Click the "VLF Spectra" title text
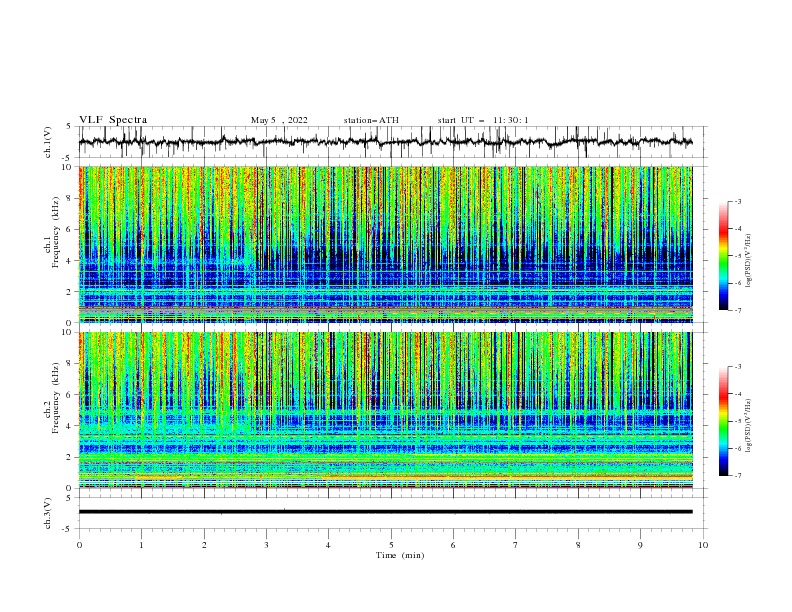 113,120
